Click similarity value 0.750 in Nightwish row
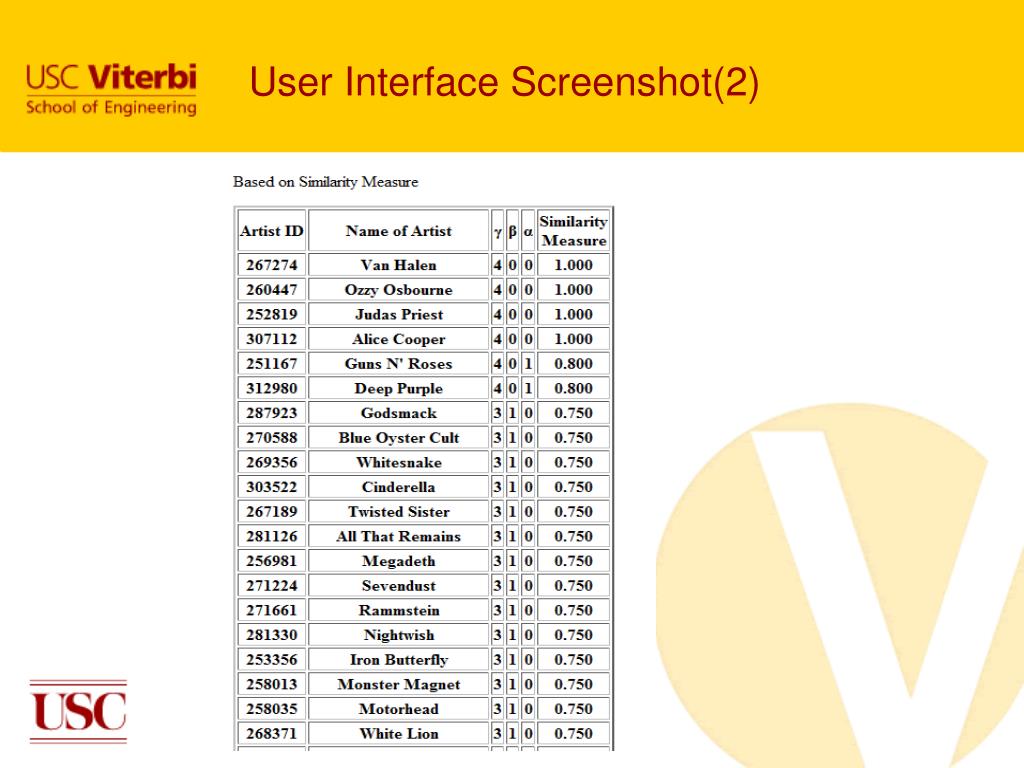The image size is (1024, 768). [573, 635]
